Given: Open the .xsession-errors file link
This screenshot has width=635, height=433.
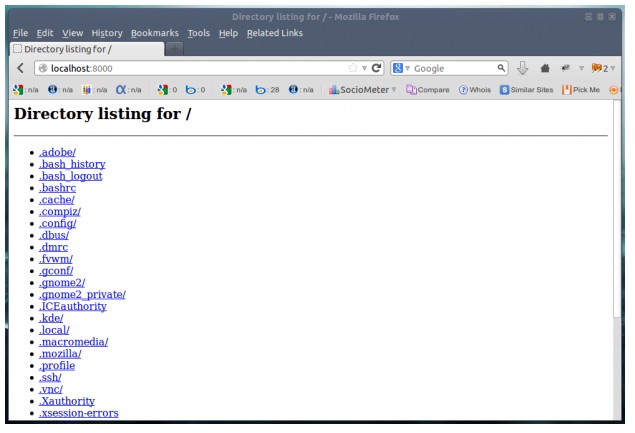Looking at the screenshot, I should 79,413.
